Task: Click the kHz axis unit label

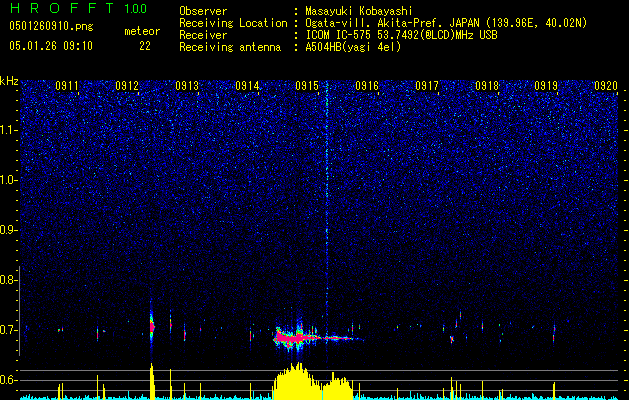Action: pos(9,81)
